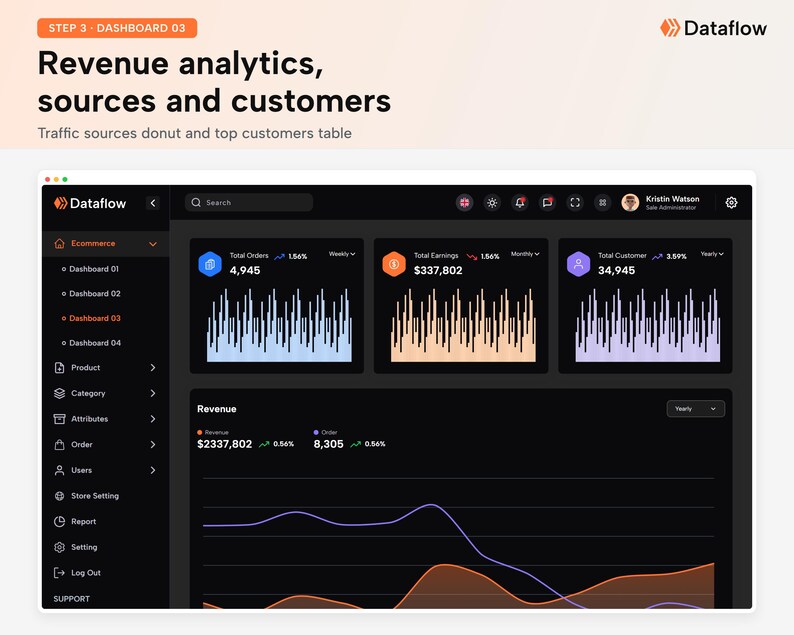Image resolution: width=794 pixels, height=635 pixels.
Task: Open the settings gear in top bar
Action: 731,203
